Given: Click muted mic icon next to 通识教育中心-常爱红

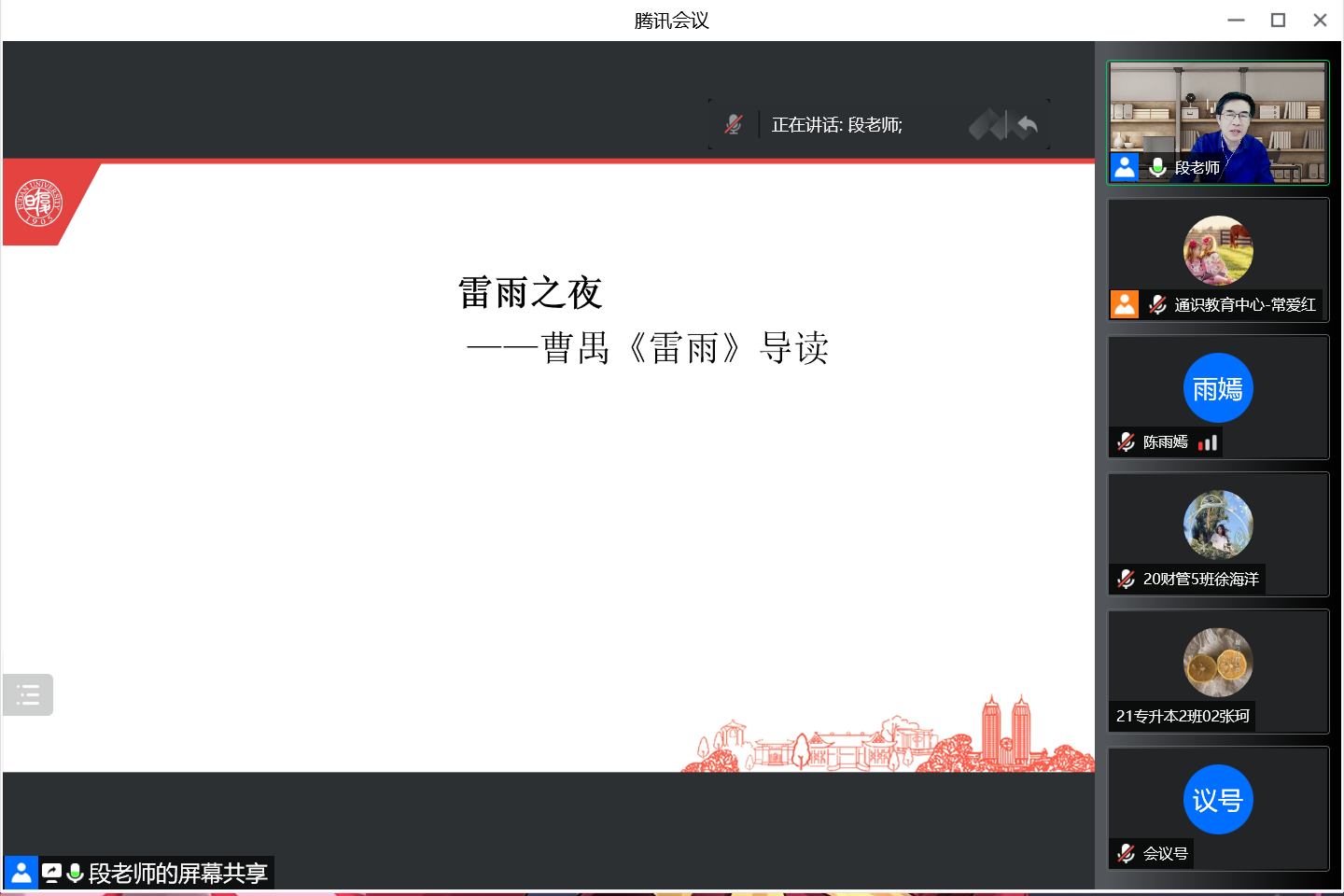Looking at the screenshot, I should click(1157, 304).
